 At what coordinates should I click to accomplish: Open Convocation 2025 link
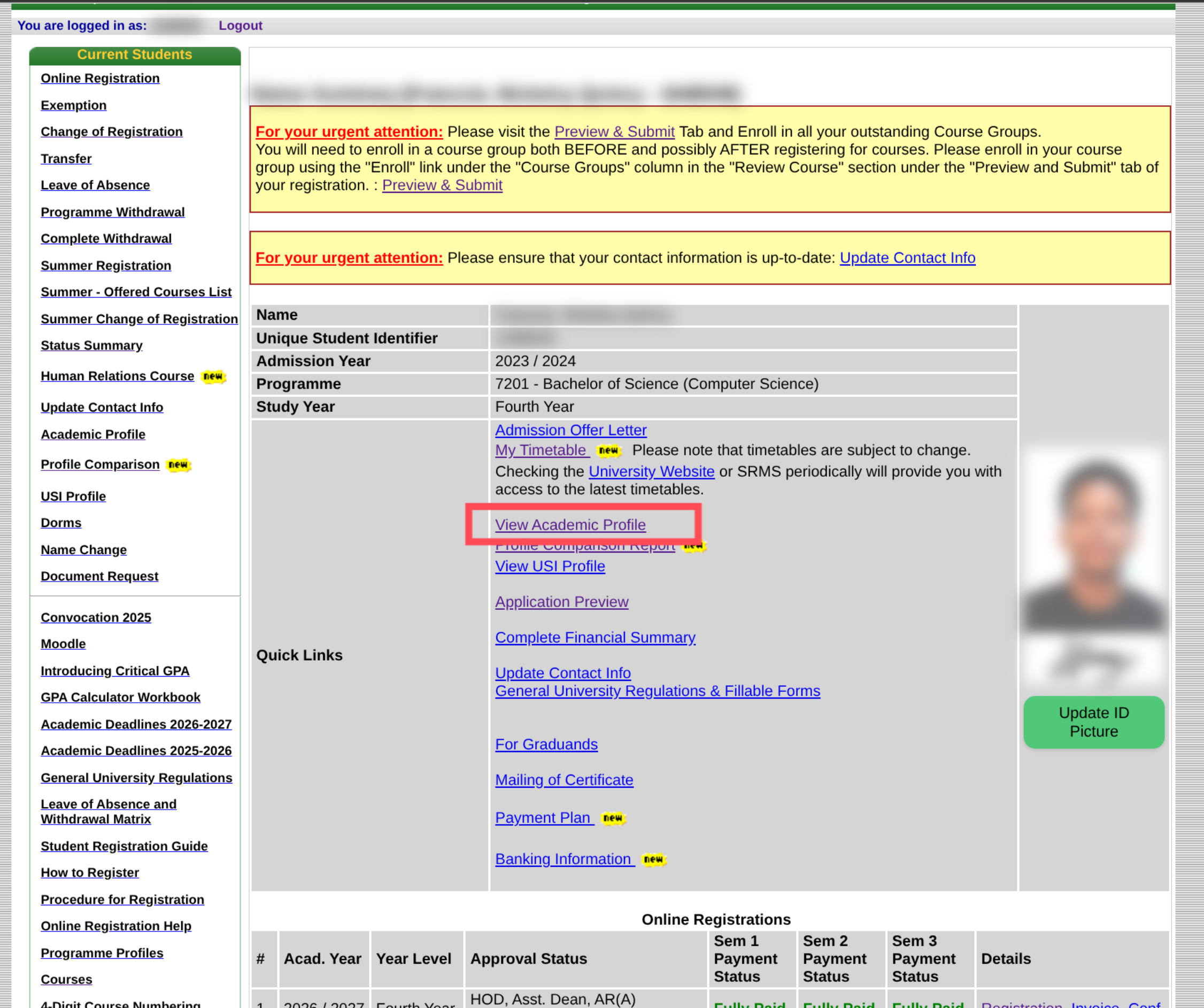click(96, 617)
